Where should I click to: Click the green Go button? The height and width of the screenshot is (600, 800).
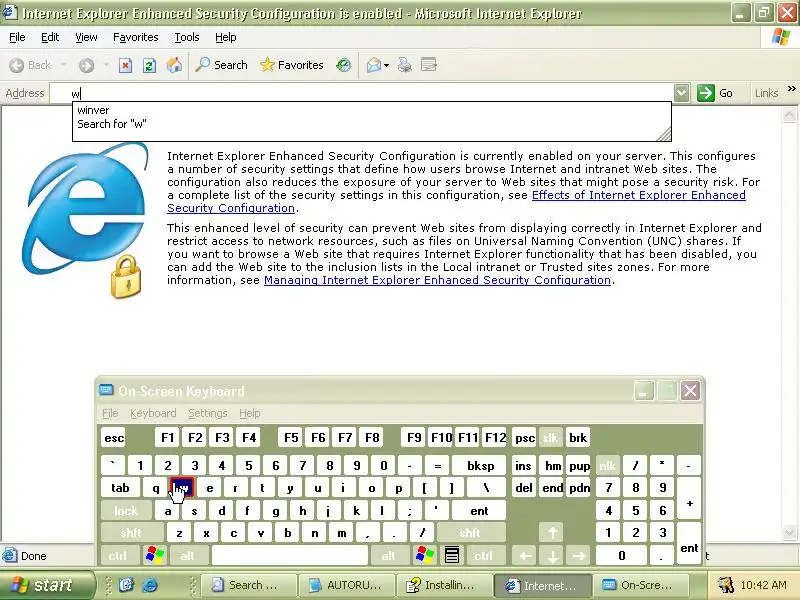[715, 93]
